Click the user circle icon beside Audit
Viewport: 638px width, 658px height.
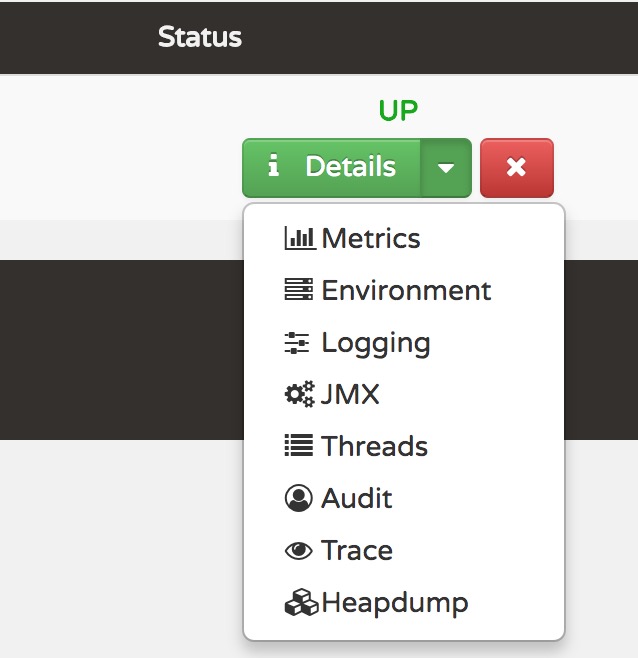tap(298, 498)
